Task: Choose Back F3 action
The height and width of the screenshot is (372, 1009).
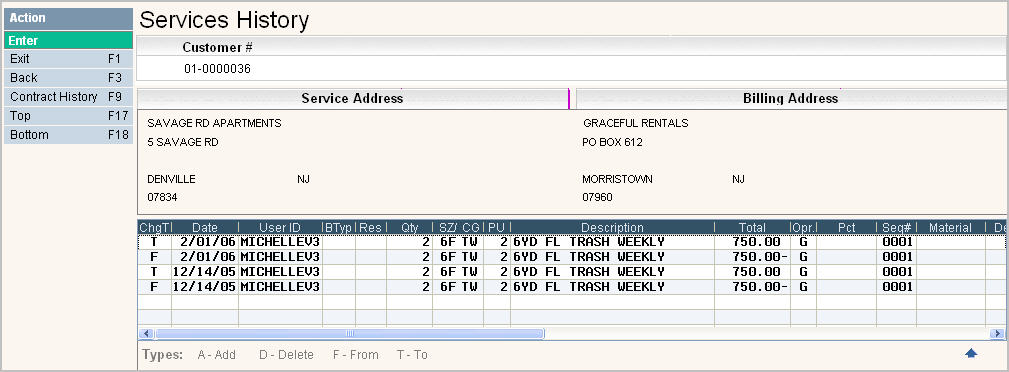Action: point(68,78)
